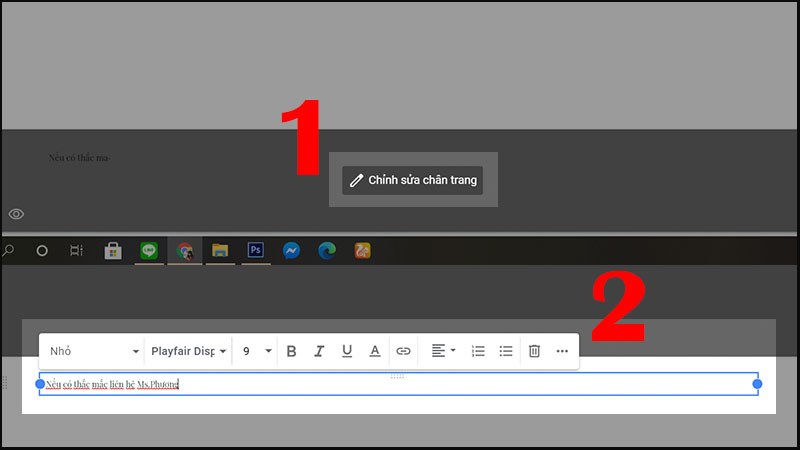The height and width of the screenshot is (450, 800).
Task: Open the "Nhỏ" text style dropdown
Action: pyautogui.click(x=94, y=351)
